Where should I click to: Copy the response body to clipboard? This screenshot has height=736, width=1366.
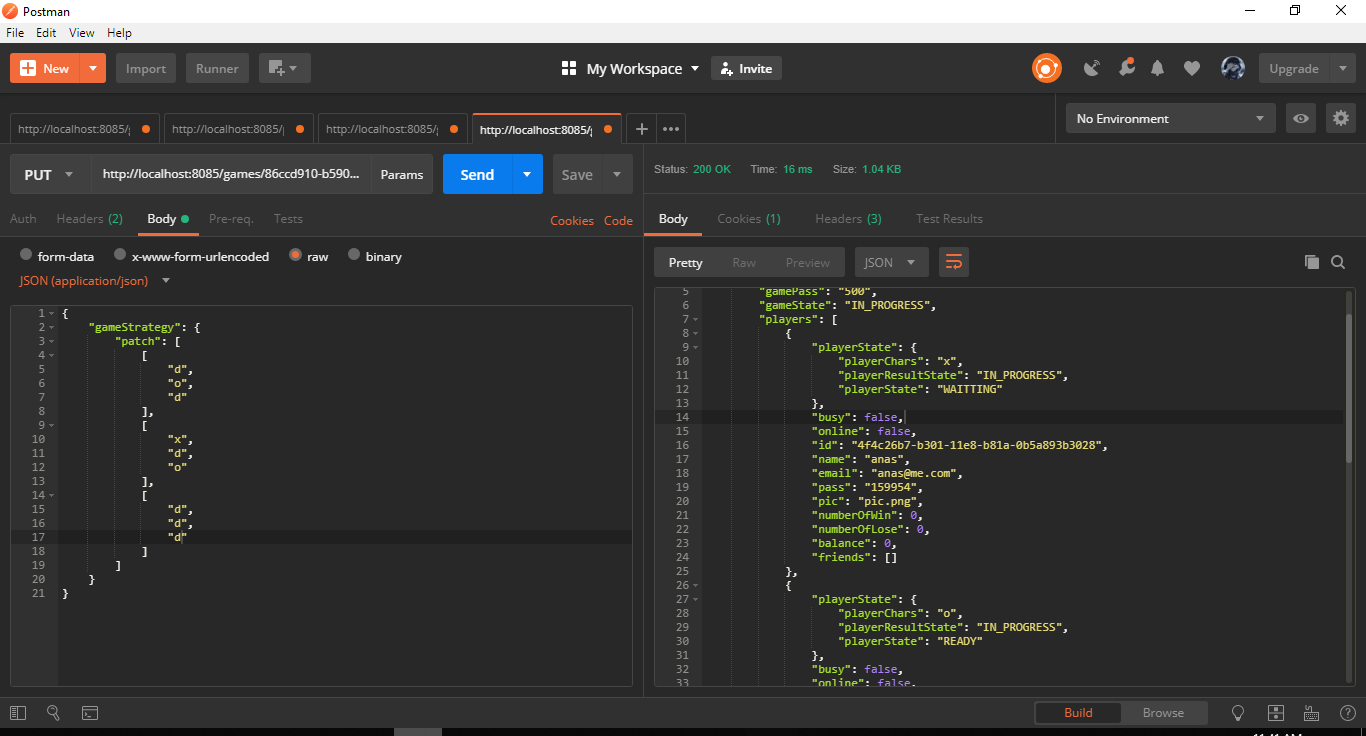(x=1311, y=262)
